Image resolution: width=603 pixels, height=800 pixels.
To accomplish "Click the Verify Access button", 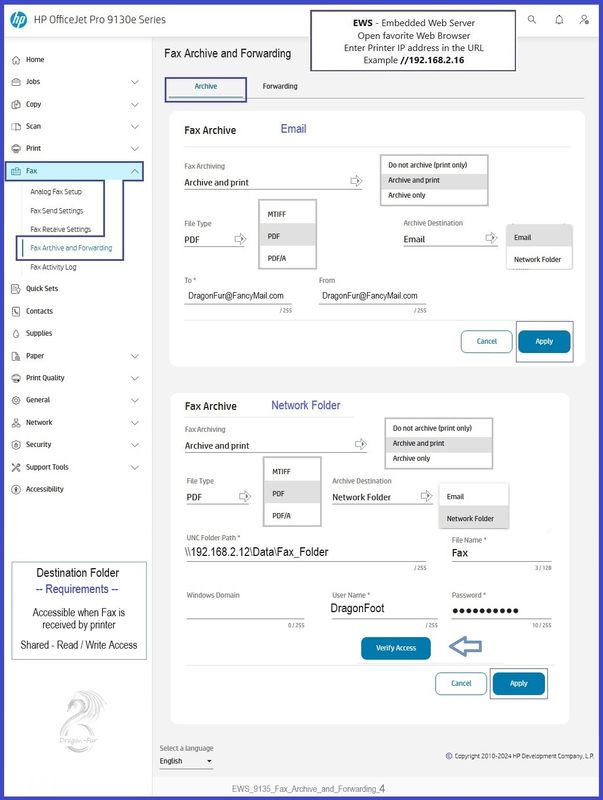I will tap(396, 648).
